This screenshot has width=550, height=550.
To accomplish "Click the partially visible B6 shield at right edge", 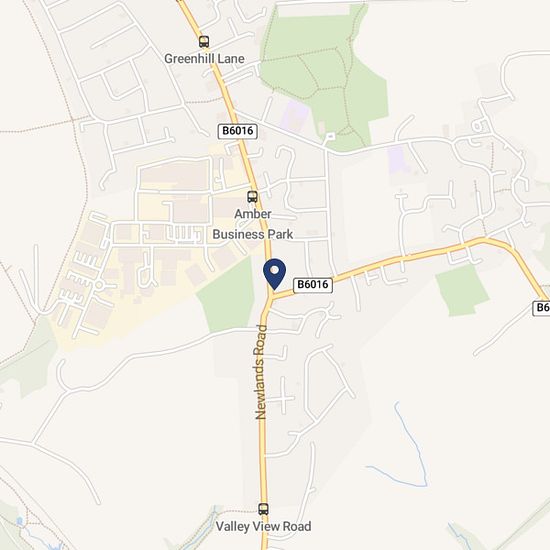I will (x=541, y=308).
